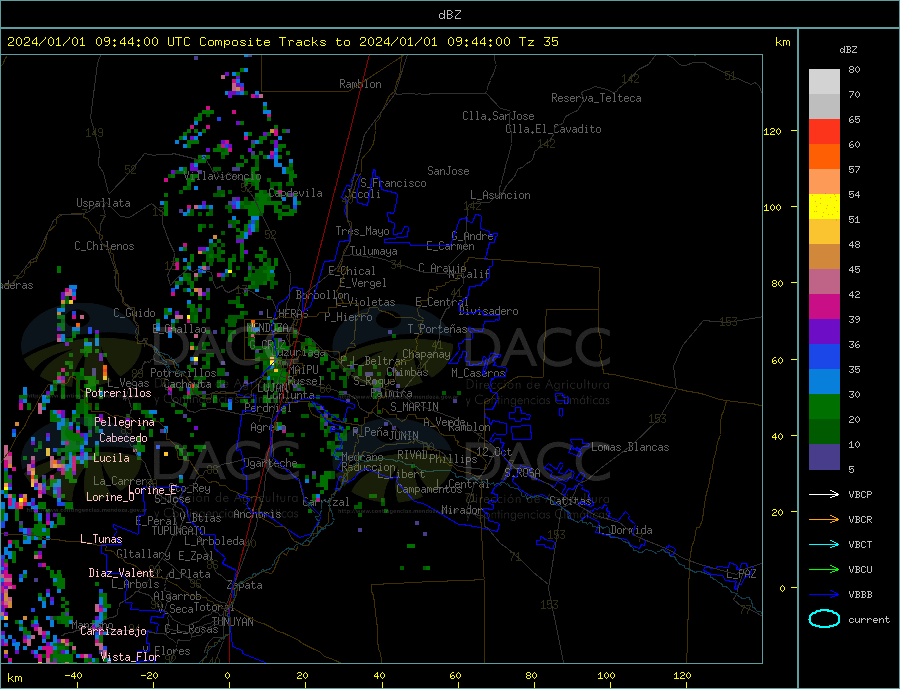
Task: Click the cyan VBCT arrow in legend
Action: point(824,544)
